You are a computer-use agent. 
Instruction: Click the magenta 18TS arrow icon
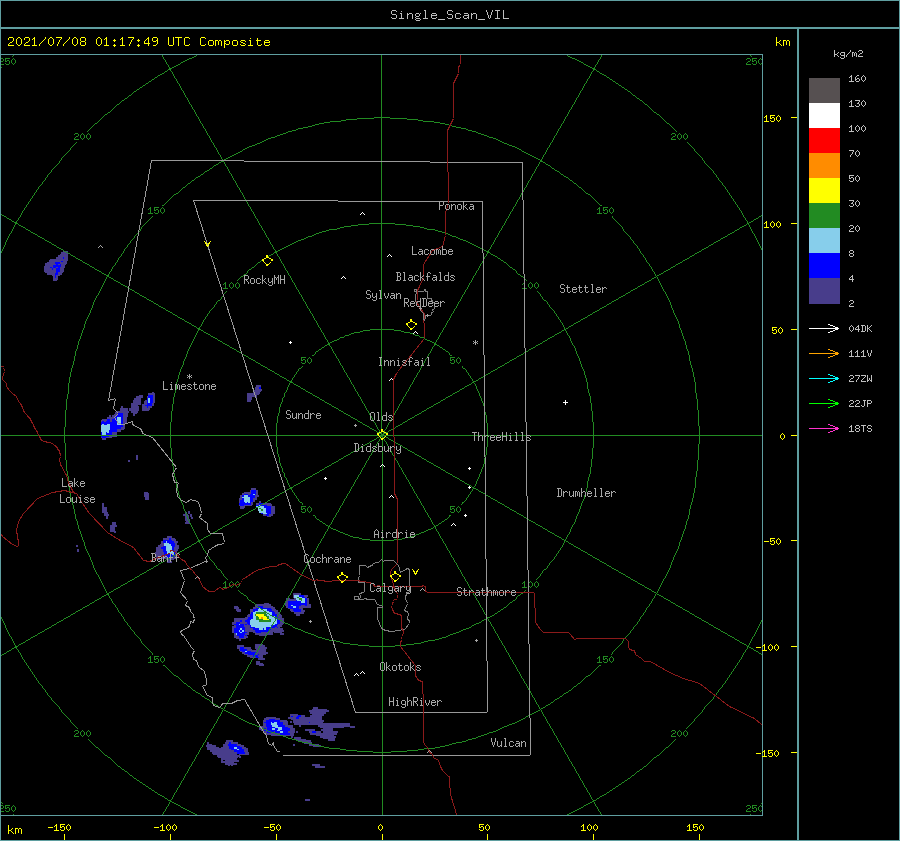click(x=824, y=429)
